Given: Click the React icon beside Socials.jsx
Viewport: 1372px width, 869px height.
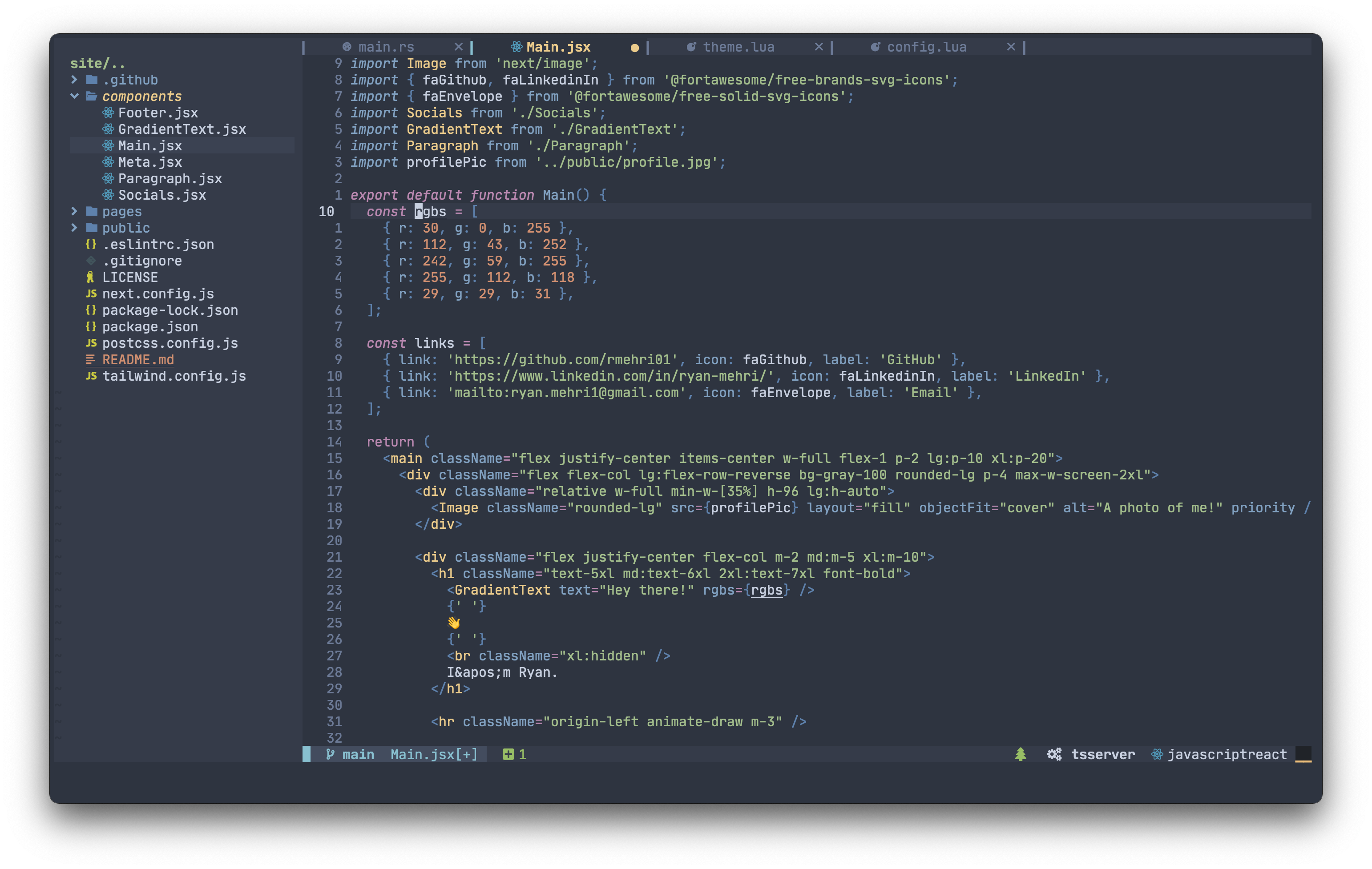Looking at the screenshot, I should [x=108, y=195].
